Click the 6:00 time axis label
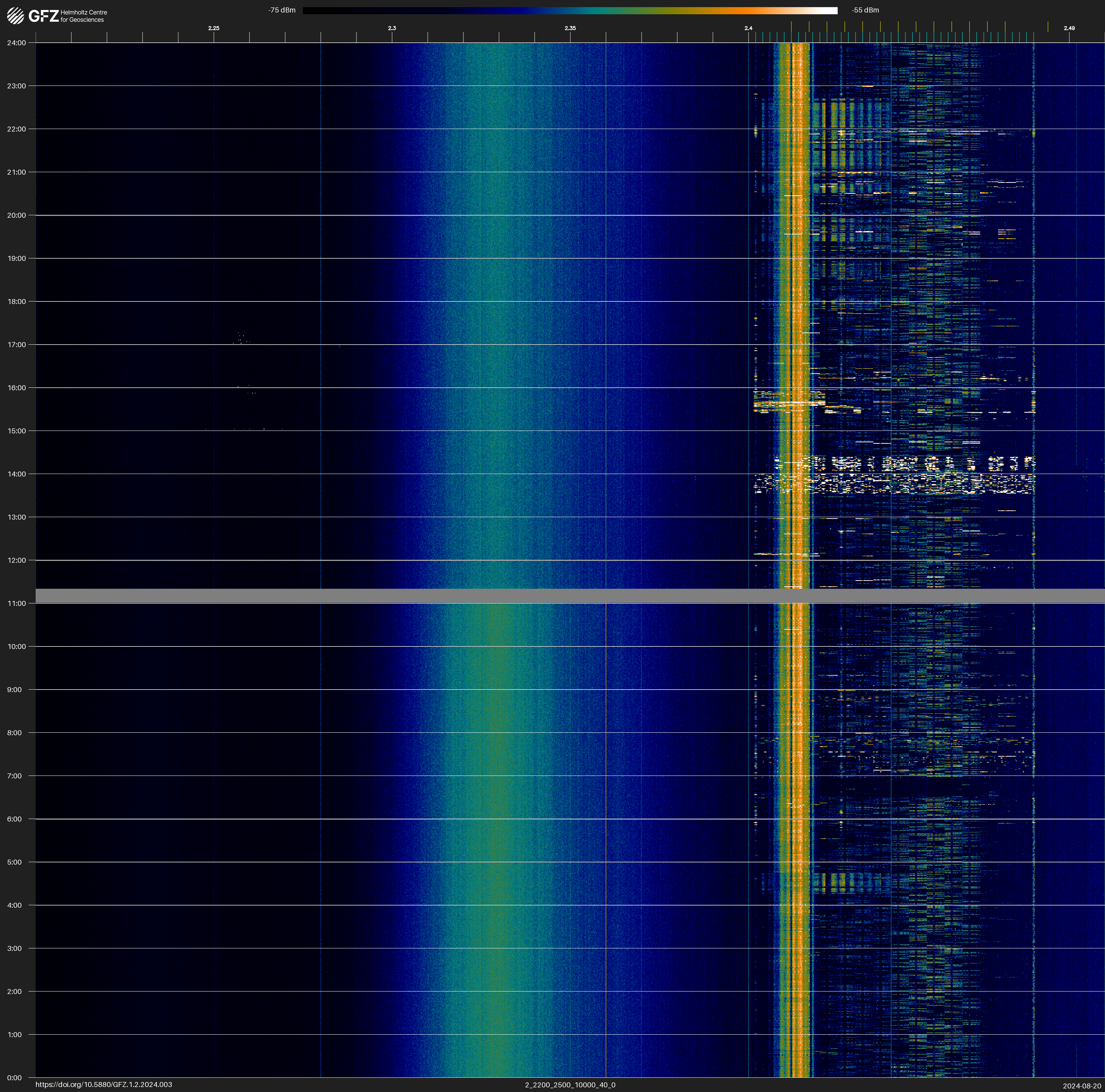 (x=14, y=819)
